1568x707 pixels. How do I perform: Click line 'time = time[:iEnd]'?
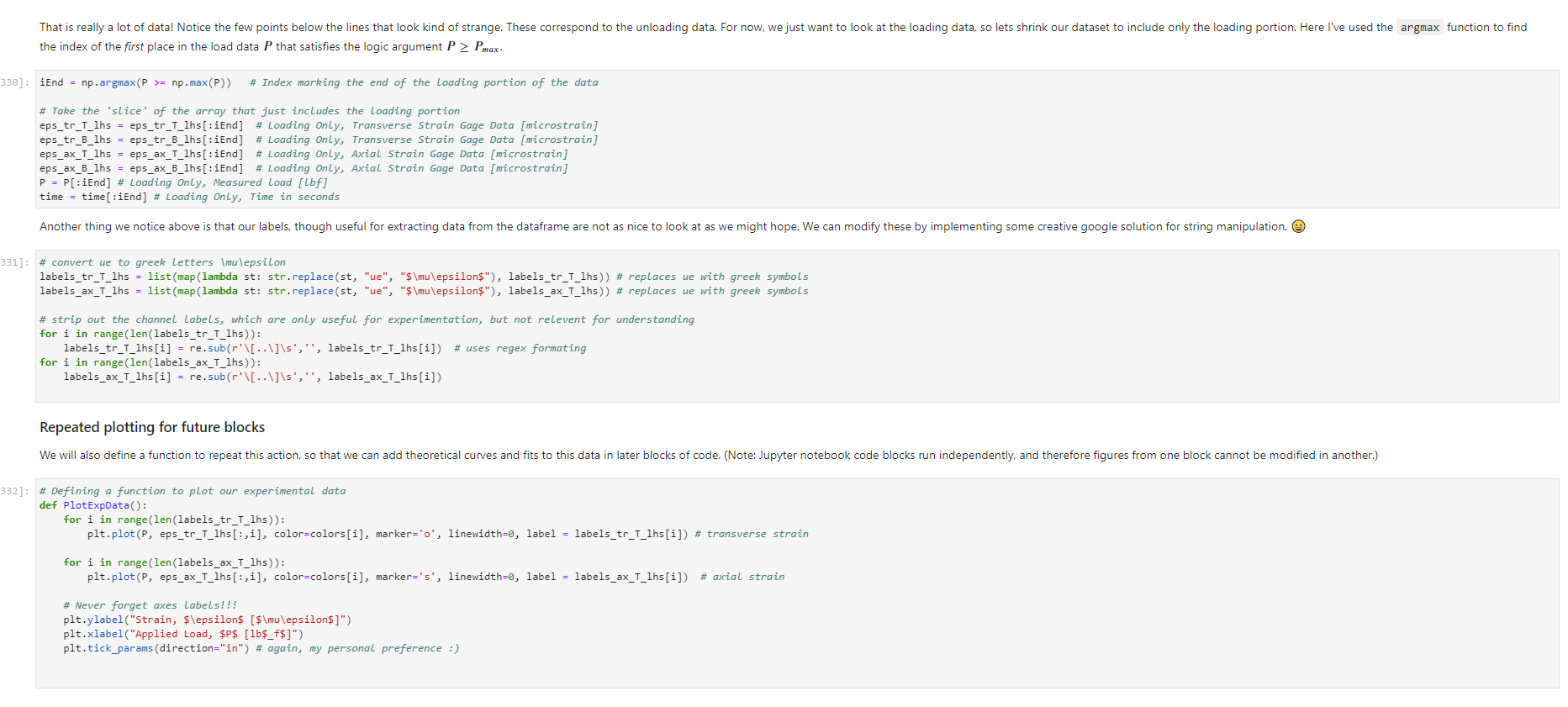point(190,197)
